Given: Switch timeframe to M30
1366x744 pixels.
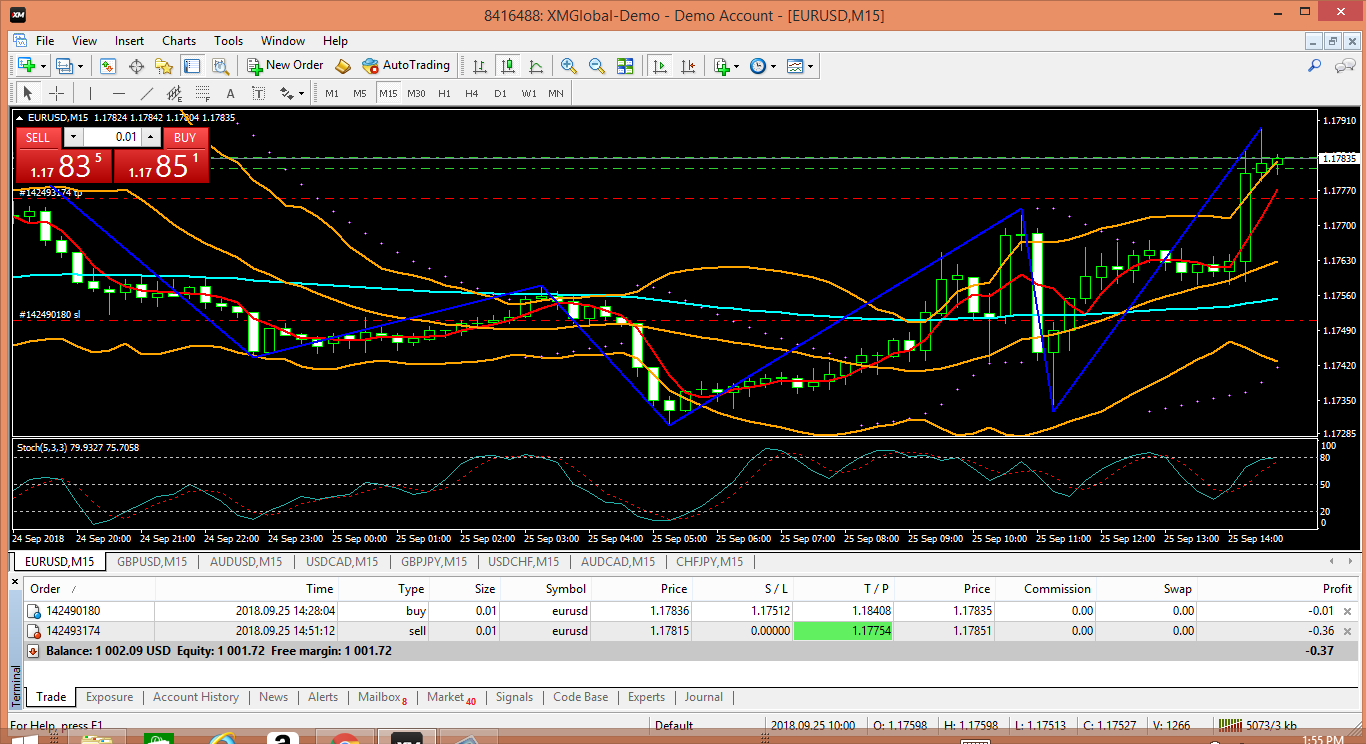Looking at the screenshot, I should point(416,93).
